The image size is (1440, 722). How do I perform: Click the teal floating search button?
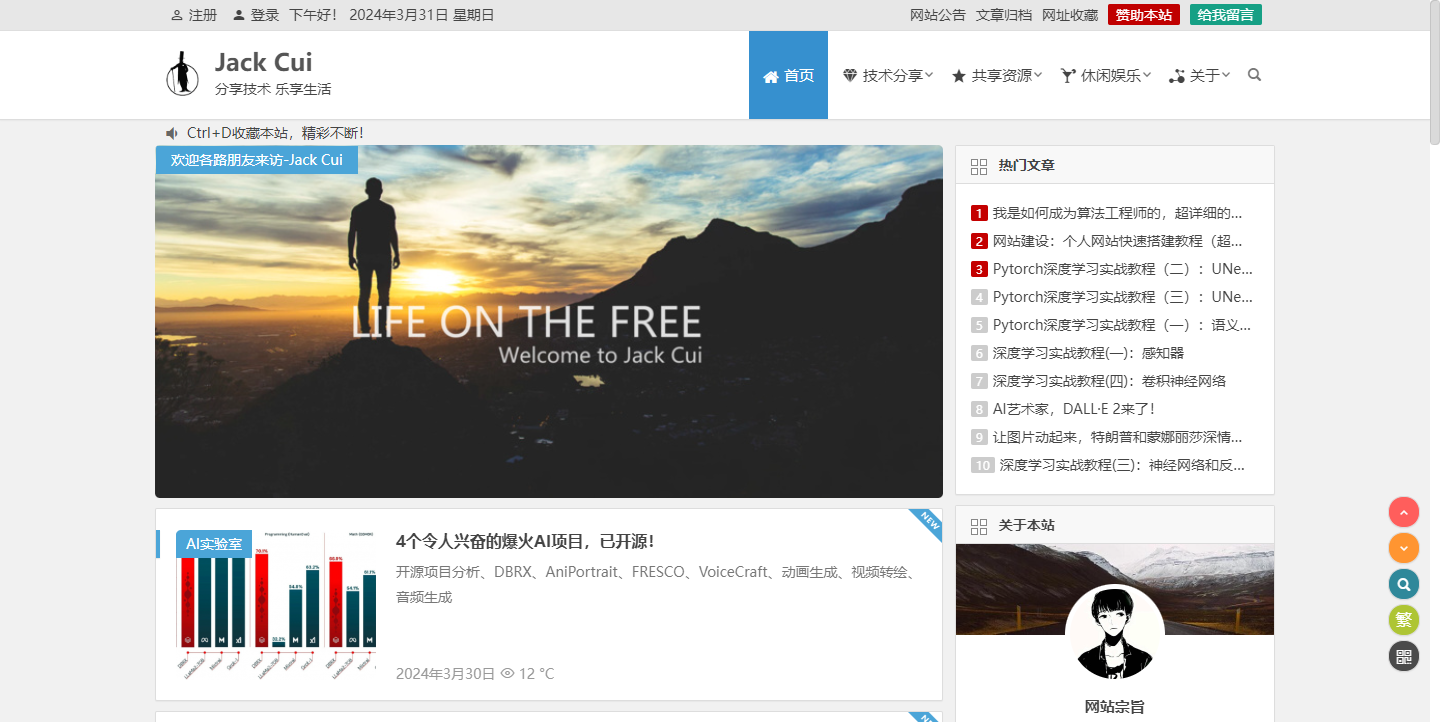[x=1404, y=584]
